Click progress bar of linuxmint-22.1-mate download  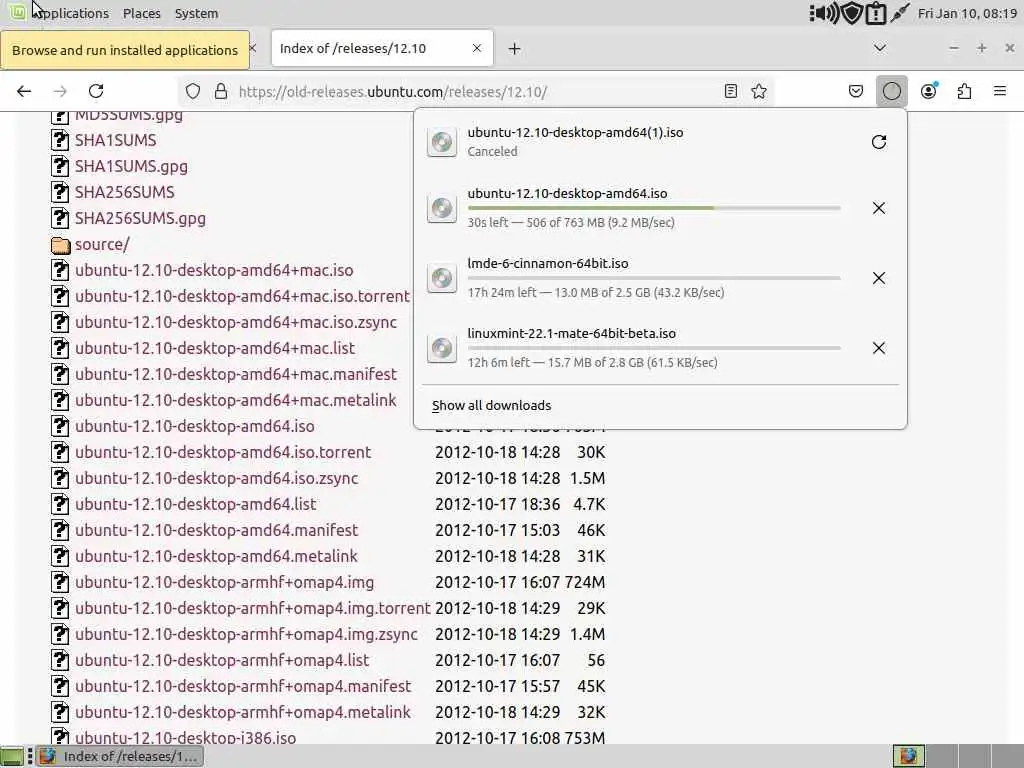click(x=654, y=348)
